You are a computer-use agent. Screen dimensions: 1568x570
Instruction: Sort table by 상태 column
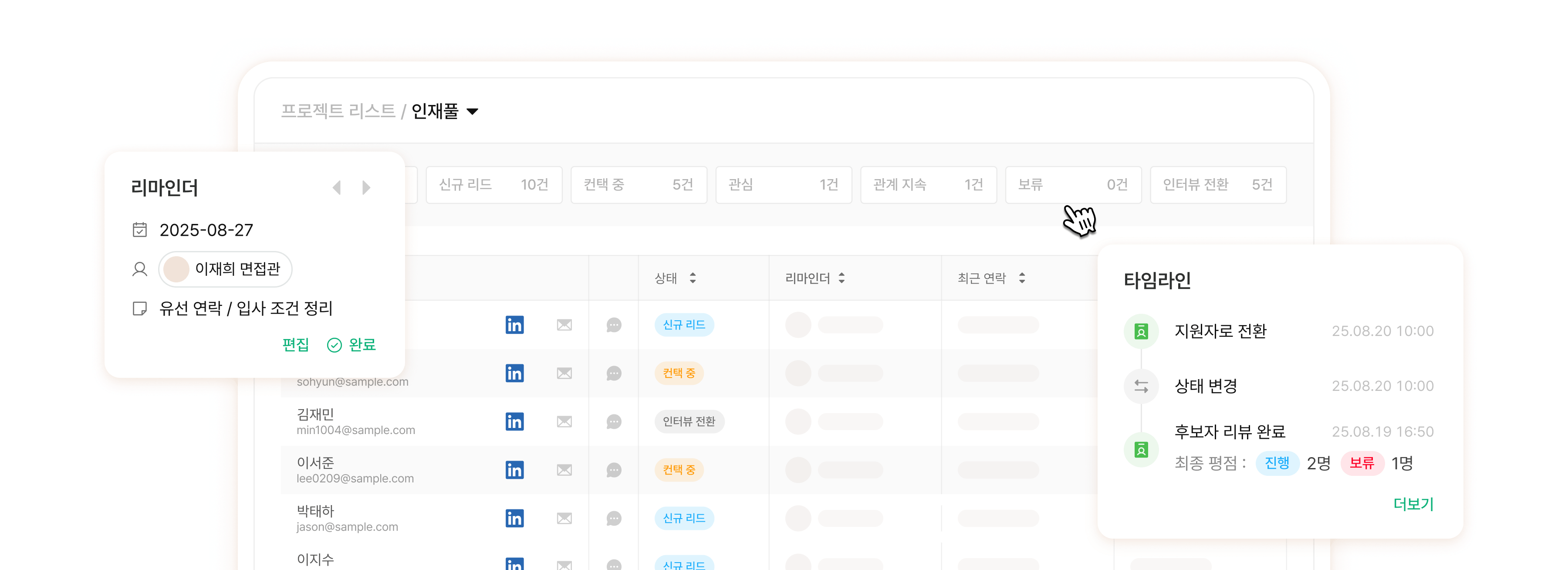tap(693, 278)
